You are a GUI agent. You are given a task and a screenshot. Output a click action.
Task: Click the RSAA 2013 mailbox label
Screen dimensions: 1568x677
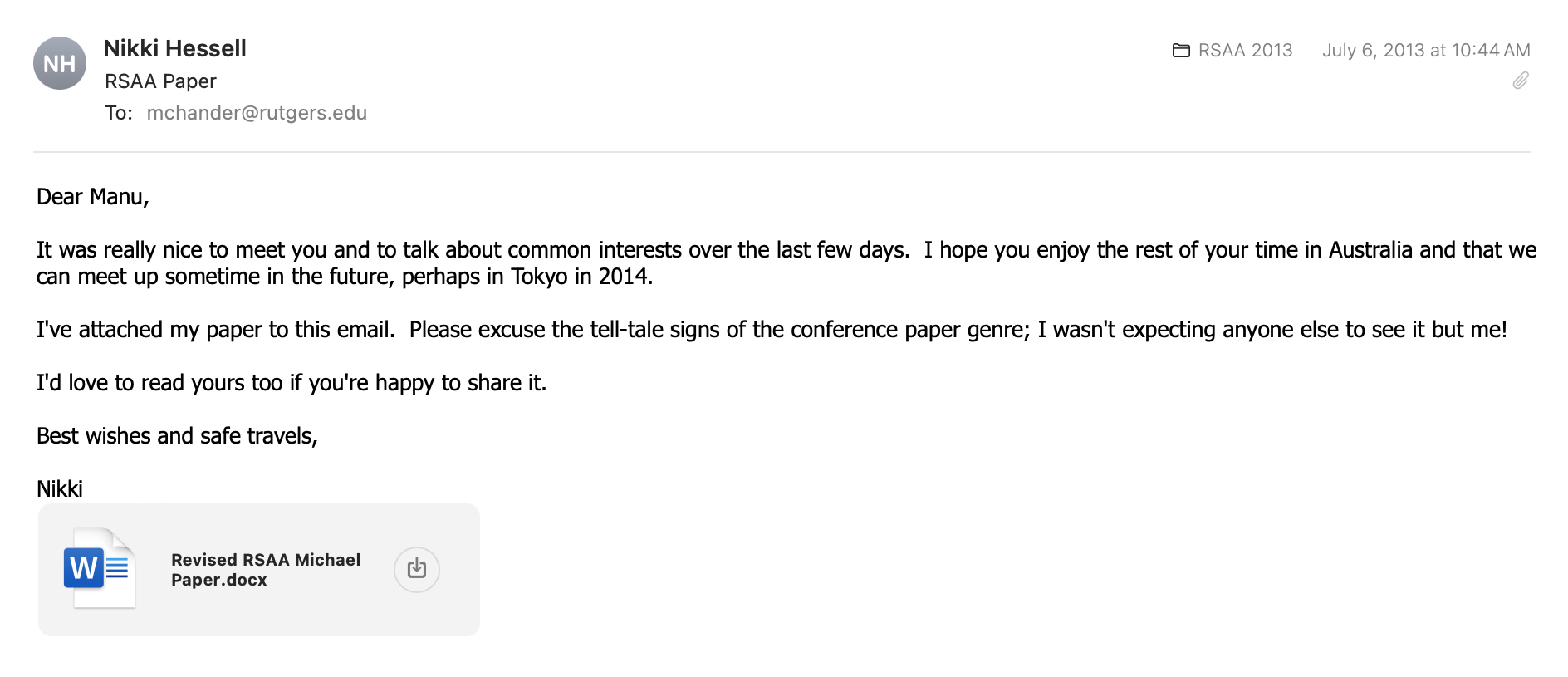(x=1244, y=51)
